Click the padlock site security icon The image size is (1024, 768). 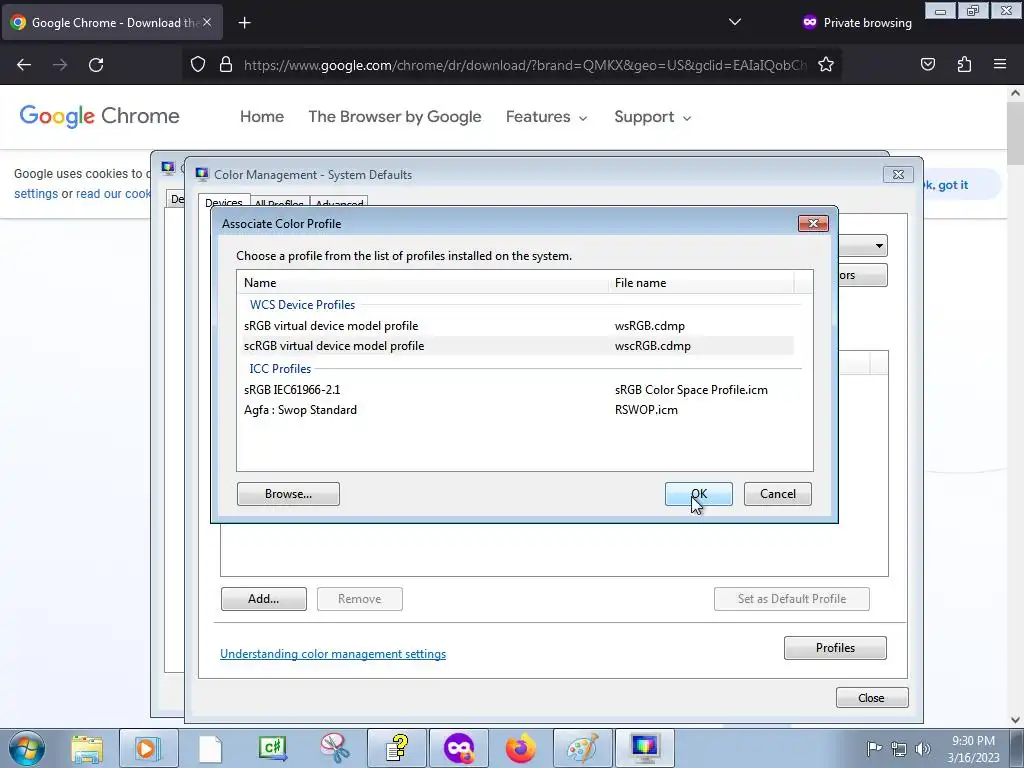(x=226, y=65)
